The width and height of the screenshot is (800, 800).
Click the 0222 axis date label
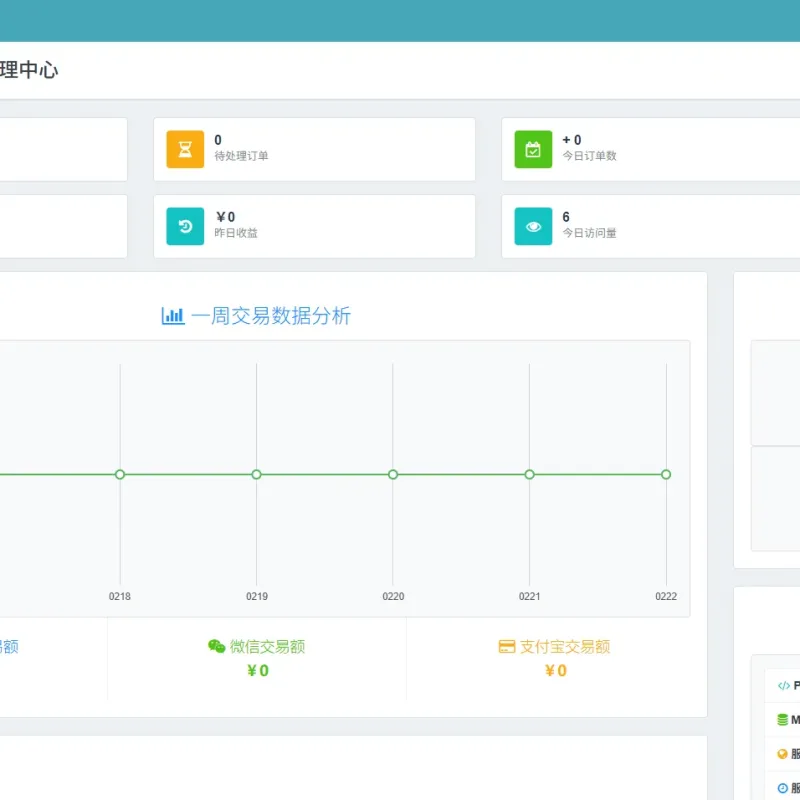click(x=666, y=596)
